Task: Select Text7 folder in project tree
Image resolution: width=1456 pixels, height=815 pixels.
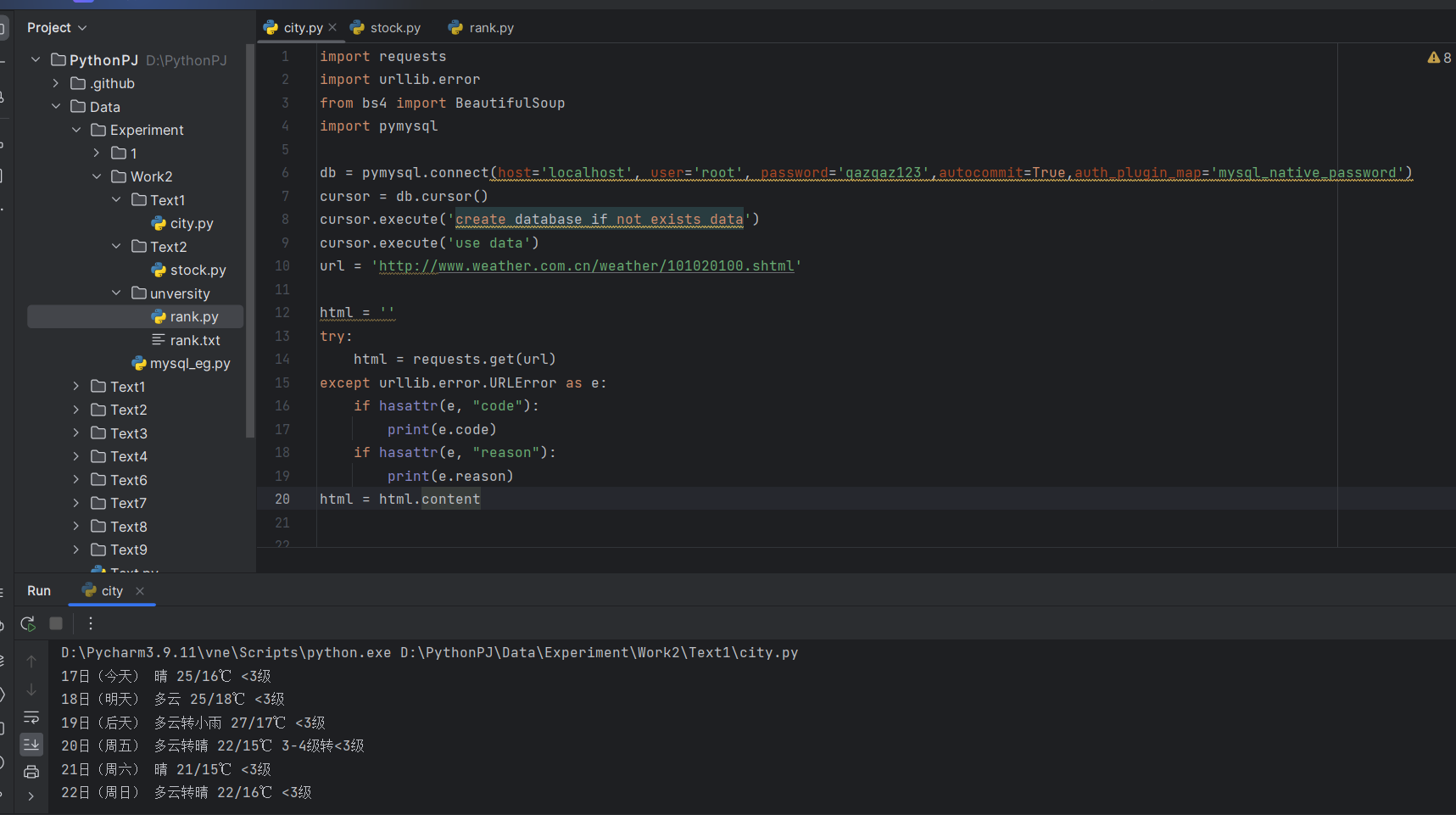Action: coord(119,503)
